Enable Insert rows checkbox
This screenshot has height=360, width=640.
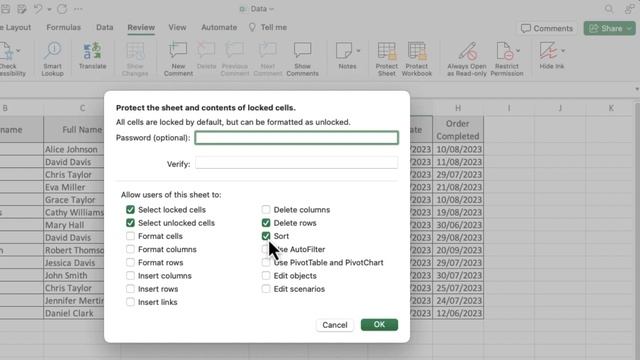click(x=130, y=289)
